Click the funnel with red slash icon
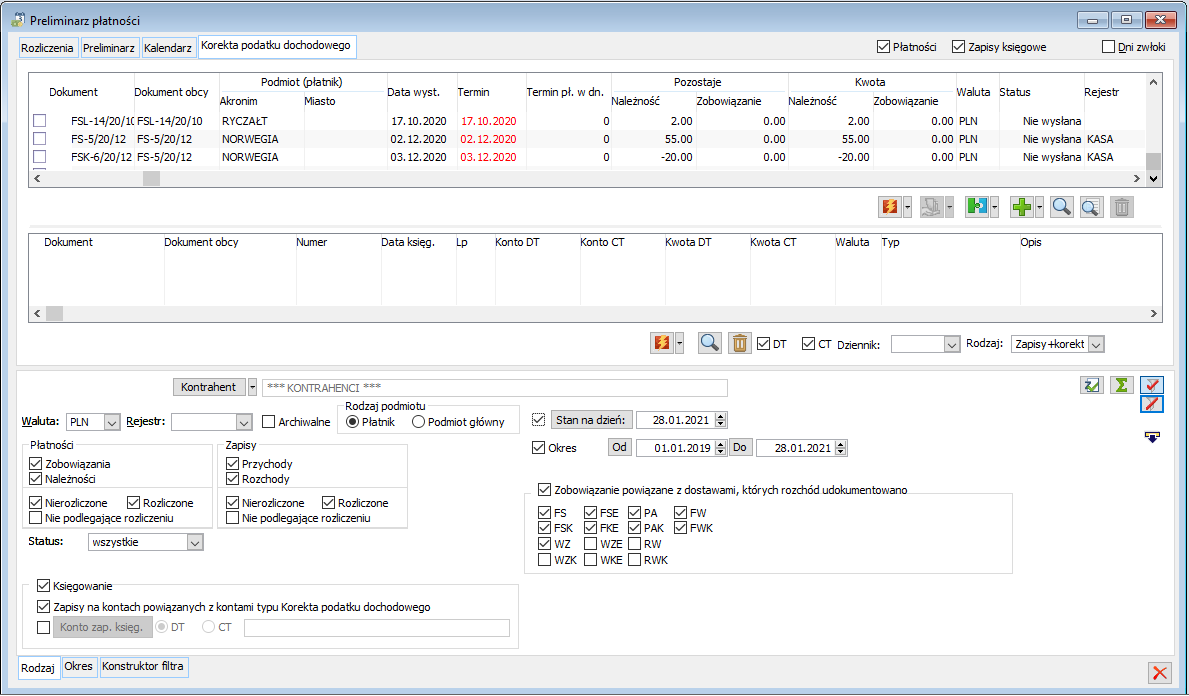 pyautogui.click(x=1152, y=403)
